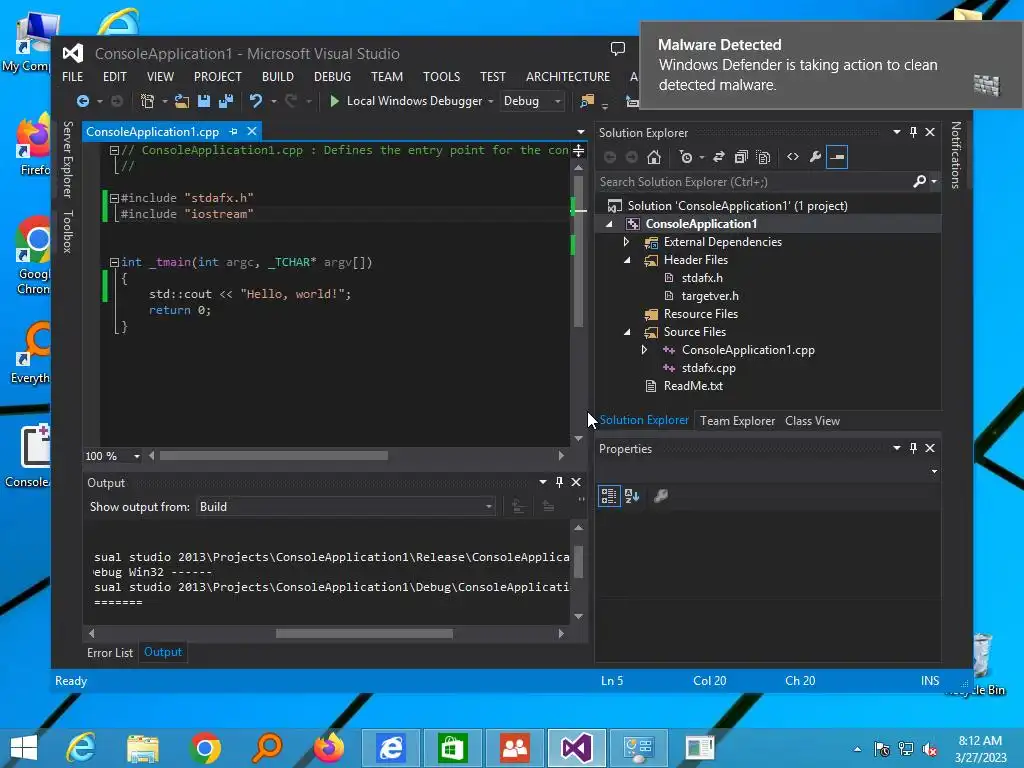Image resolution: width=1024 pixels, height=768 pixels.
Task: Collapse the ConsoleApplication1 project node
Action: 609,224
